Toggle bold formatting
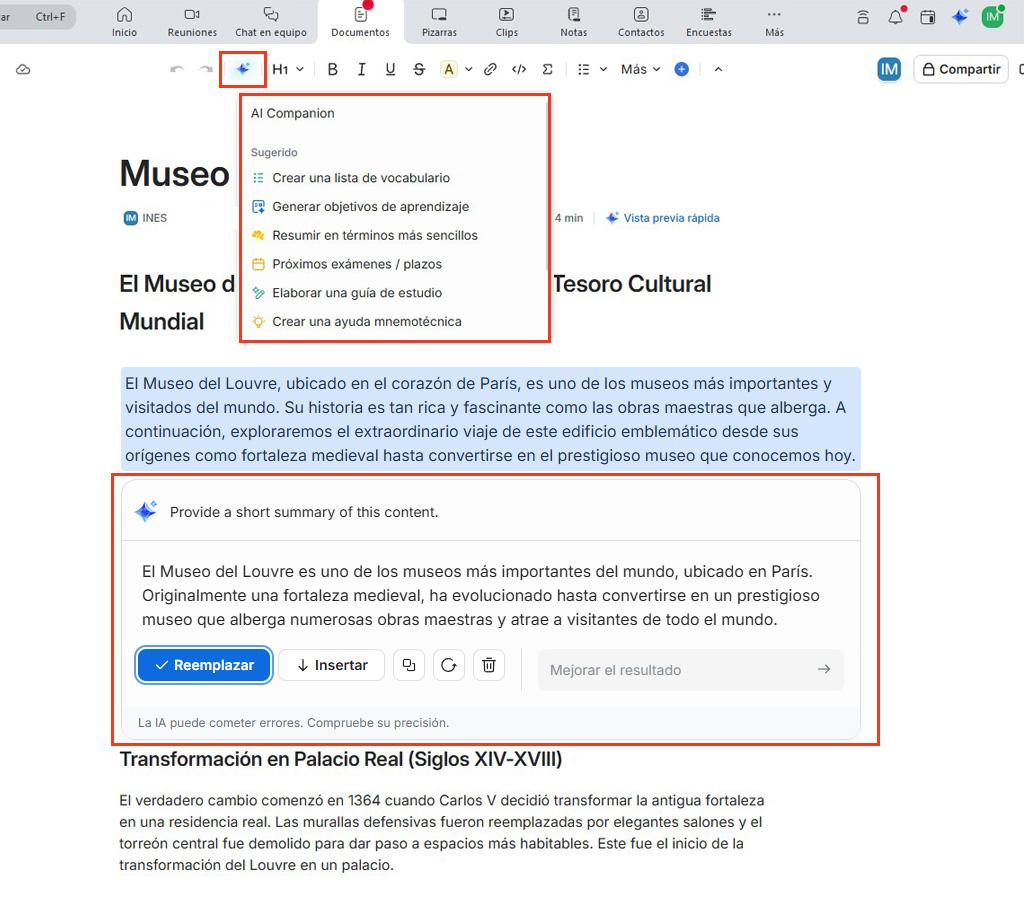This screenshot has height=900, width=1024. pos(332,69)
